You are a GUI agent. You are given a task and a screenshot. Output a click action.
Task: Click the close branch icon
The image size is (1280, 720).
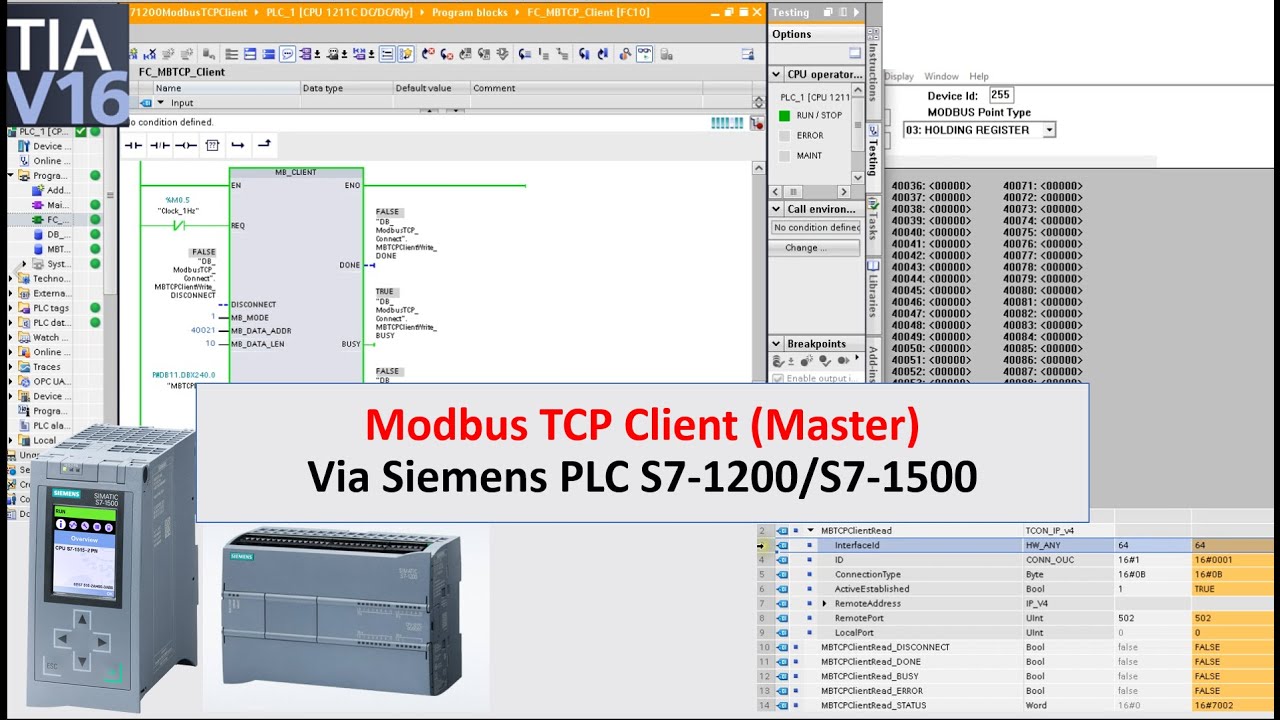point(264,145)
